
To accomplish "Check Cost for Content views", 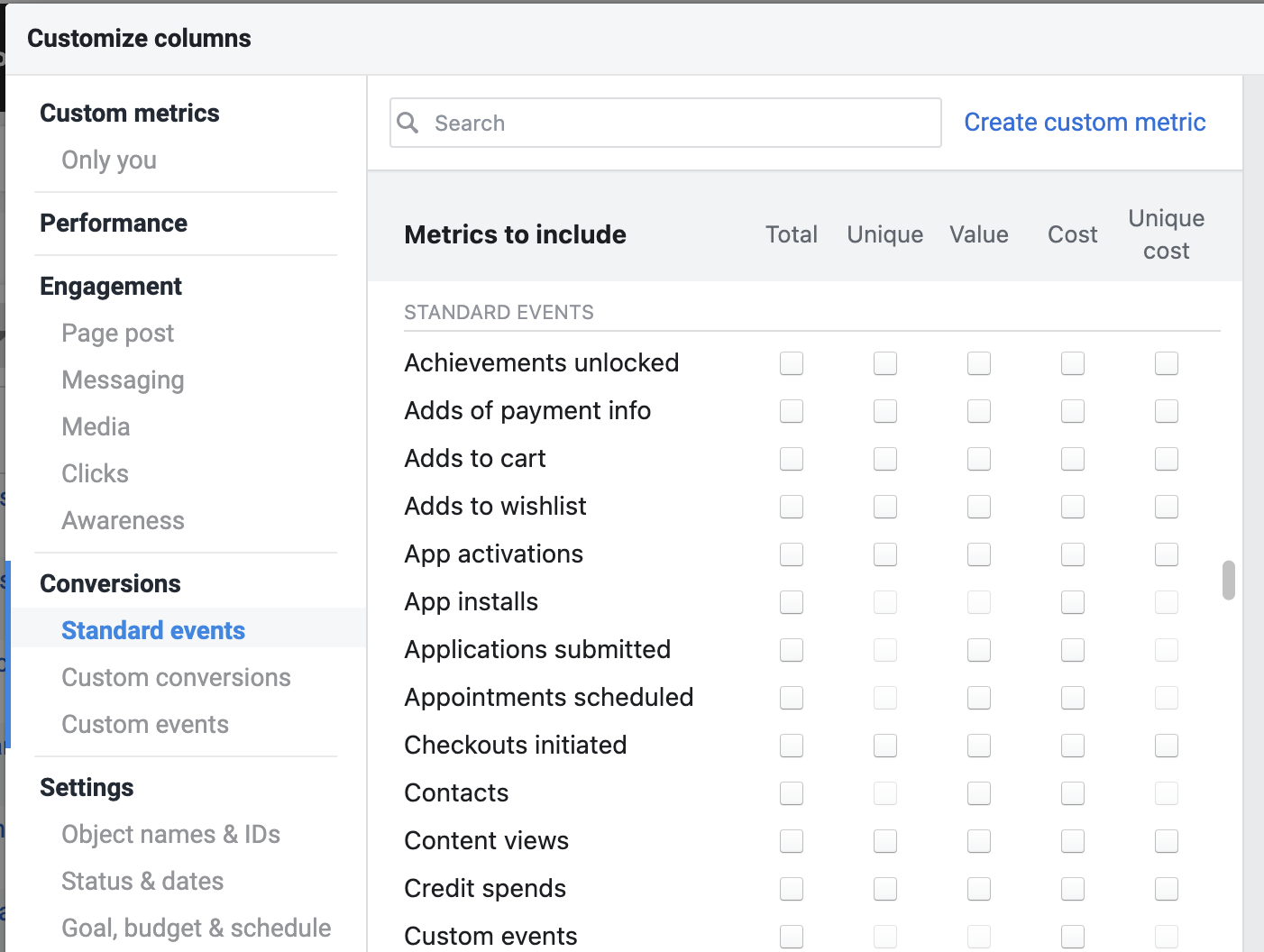I will [1073, 841].
